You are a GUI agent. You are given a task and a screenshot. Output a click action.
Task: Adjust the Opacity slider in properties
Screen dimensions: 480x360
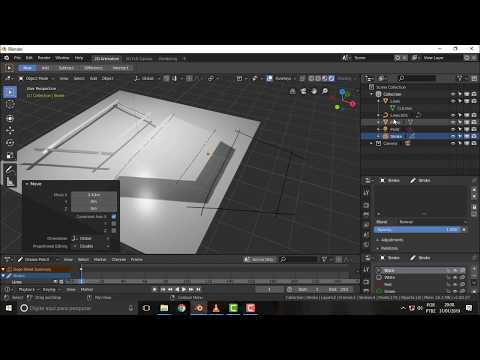point(418,230)
